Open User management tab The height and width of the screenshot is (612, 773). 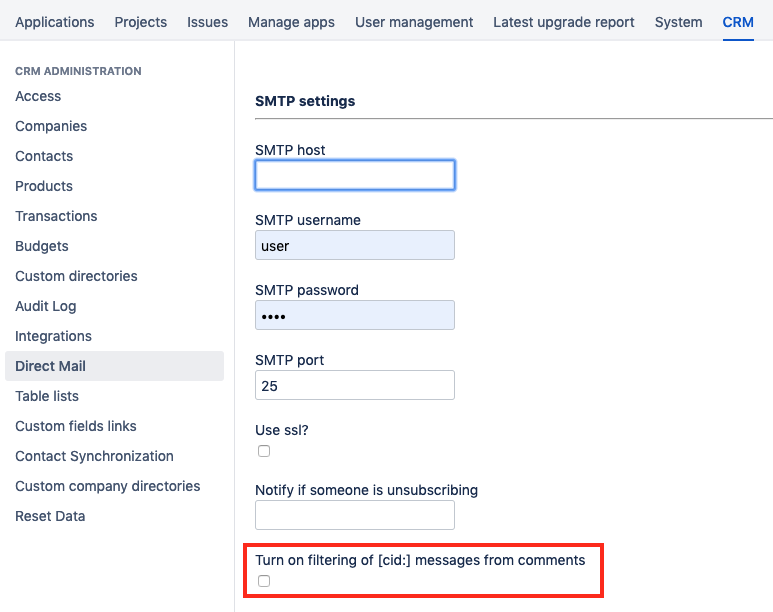[x=414, y=22]
